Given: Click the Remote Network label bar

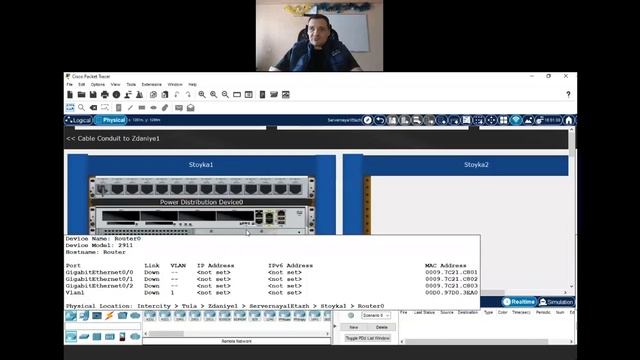Looking at the screenshot, I should (x=237, y=341).
